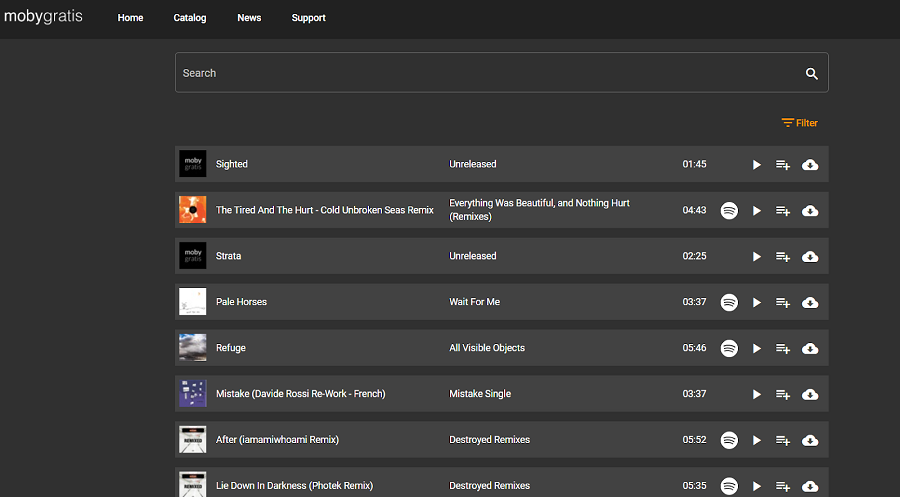The image size is (900, 497).
Task: Navigate to the Support page
Action: point(308,18)
